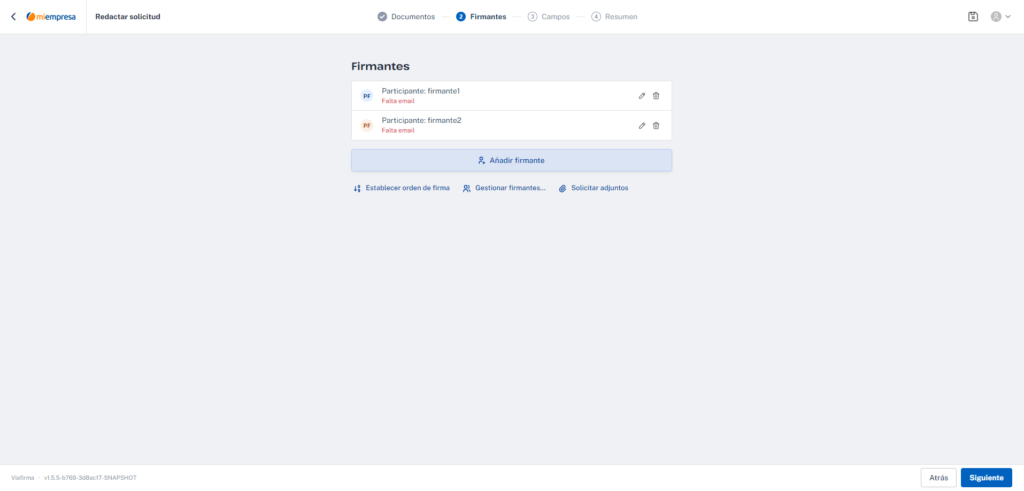Screen dimensions: 1024x491
Task: Open Establecer orden de firma
Action: click(402, 188)
